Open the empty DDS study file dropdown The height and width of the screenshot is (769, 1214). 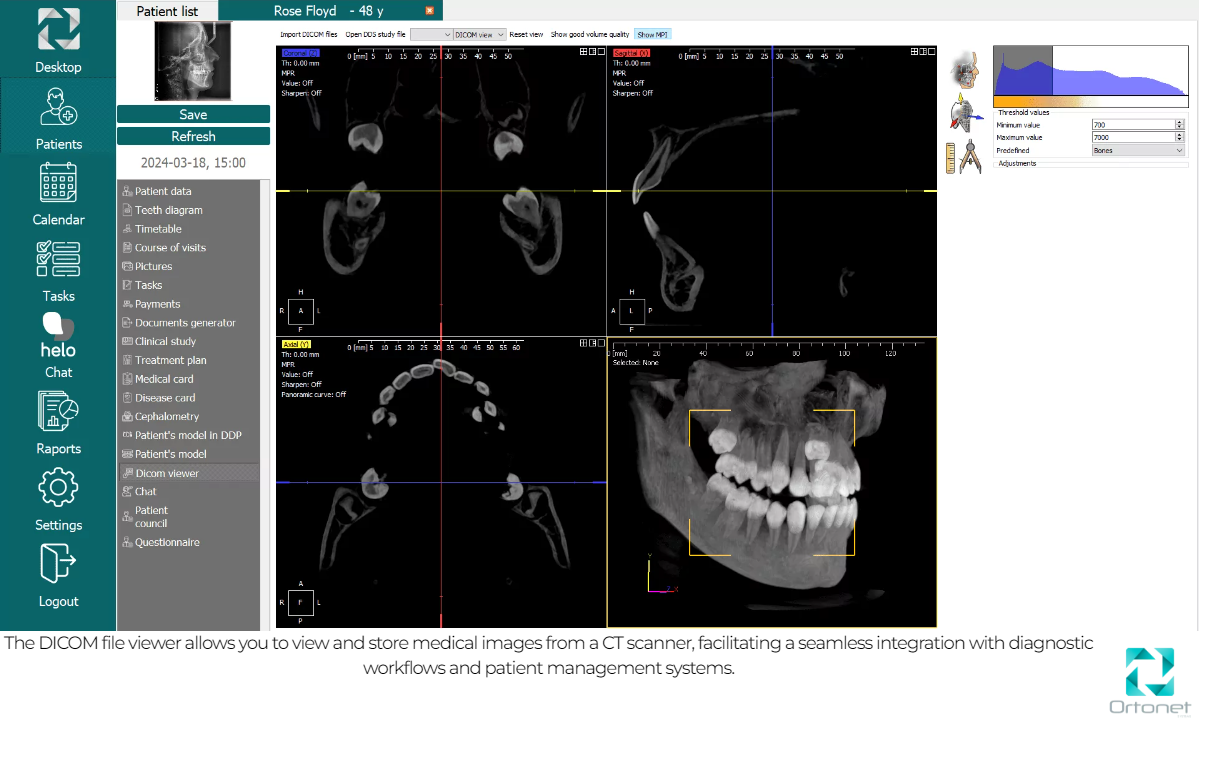[430, 34]
